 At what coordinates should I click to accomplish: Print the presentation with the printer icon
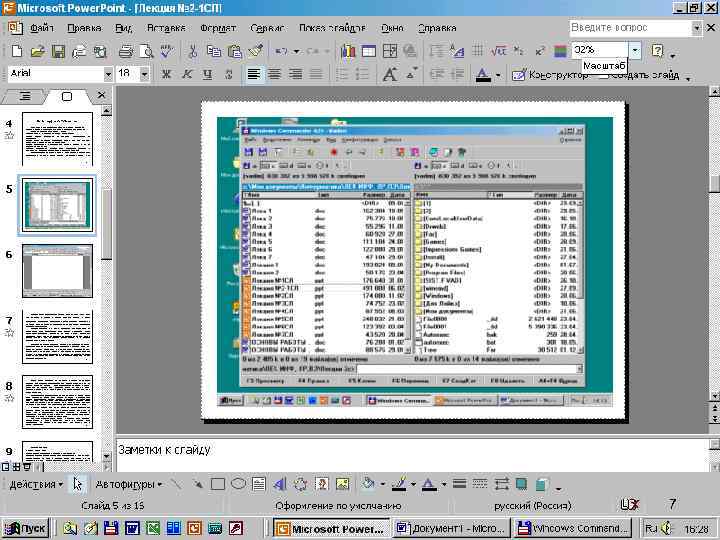click(x=126, y=51)
